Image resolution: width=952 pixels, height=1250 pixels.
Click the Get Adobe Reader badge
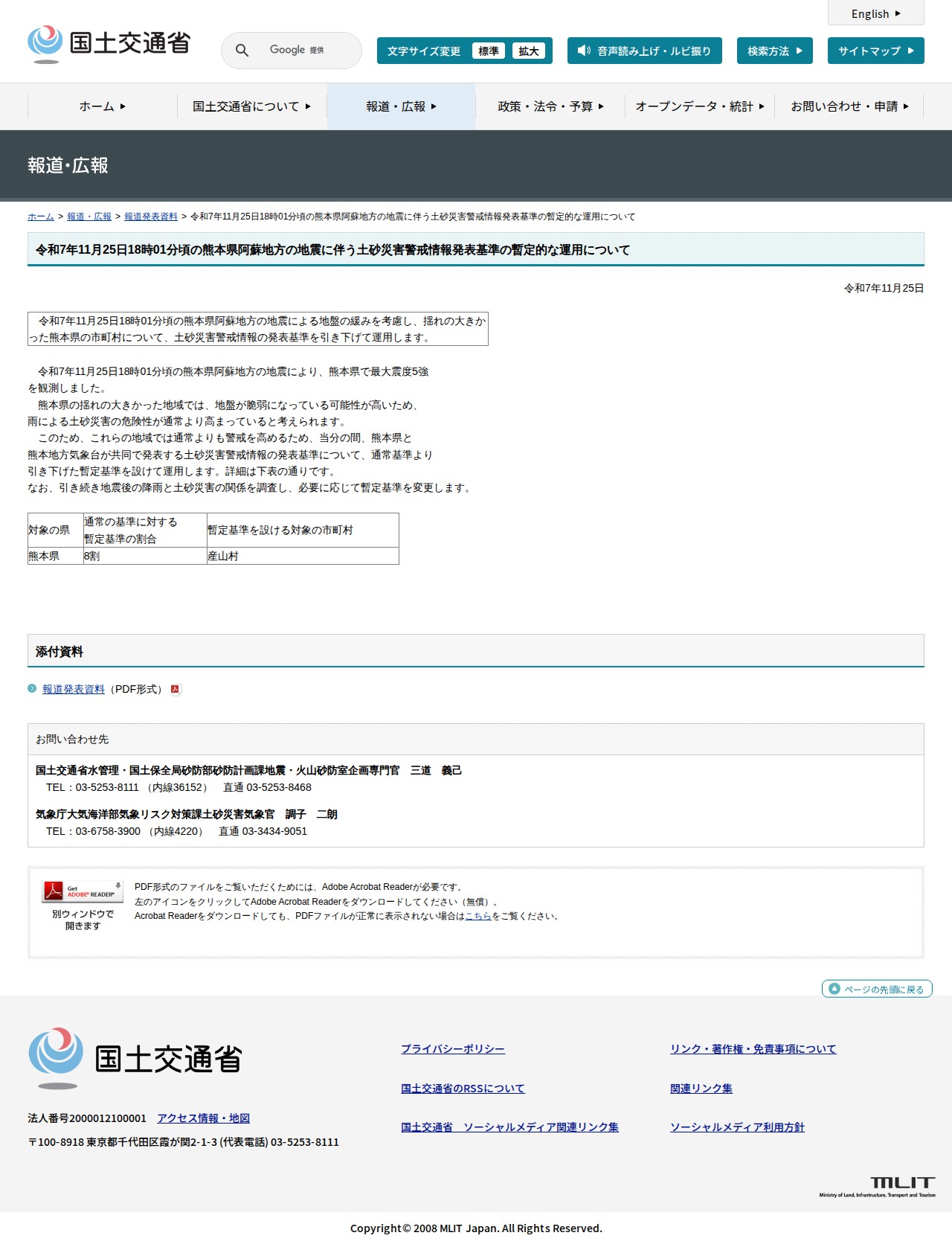tap(83, 891)
